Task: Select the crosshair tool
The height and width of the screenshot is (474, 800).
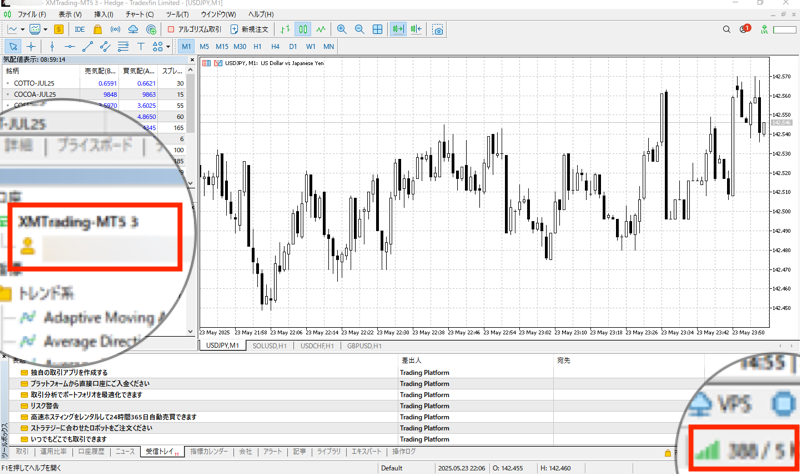Action: click(31, 46)
